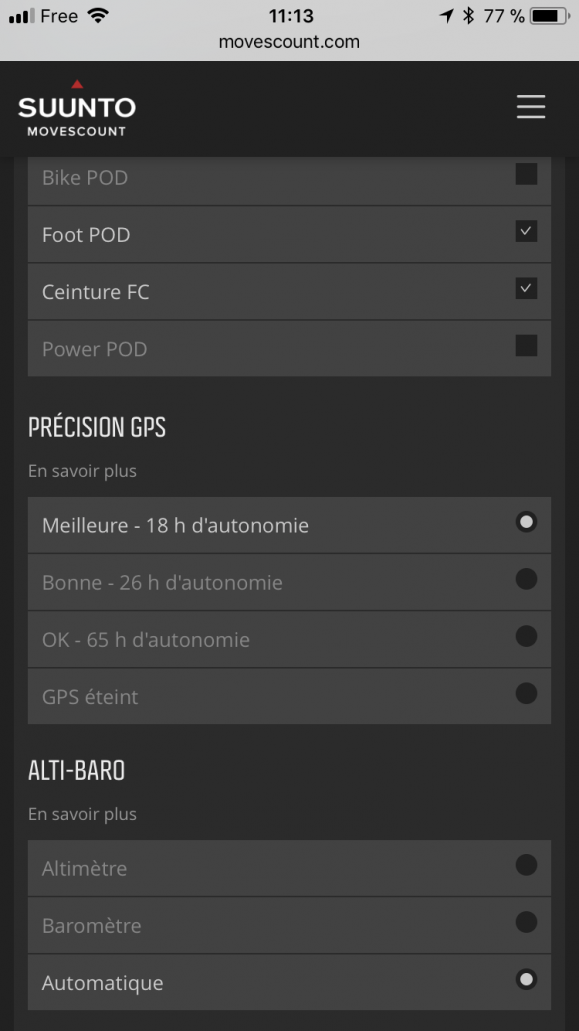
Task: Tap the movescount.com address bar
Action: (x=289, y=42)
